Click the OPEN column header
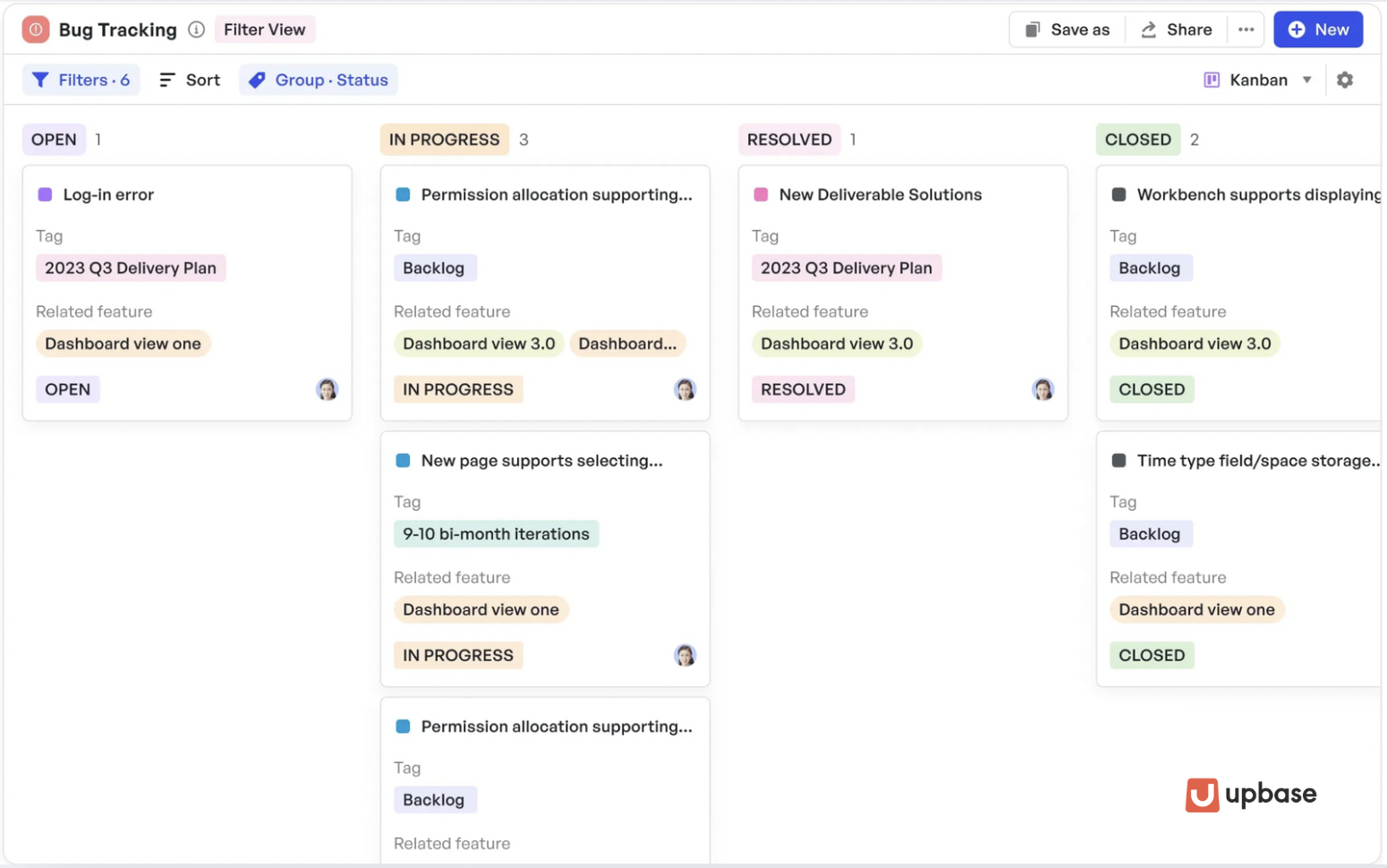1387x868 pixels. tap(54, 140)
